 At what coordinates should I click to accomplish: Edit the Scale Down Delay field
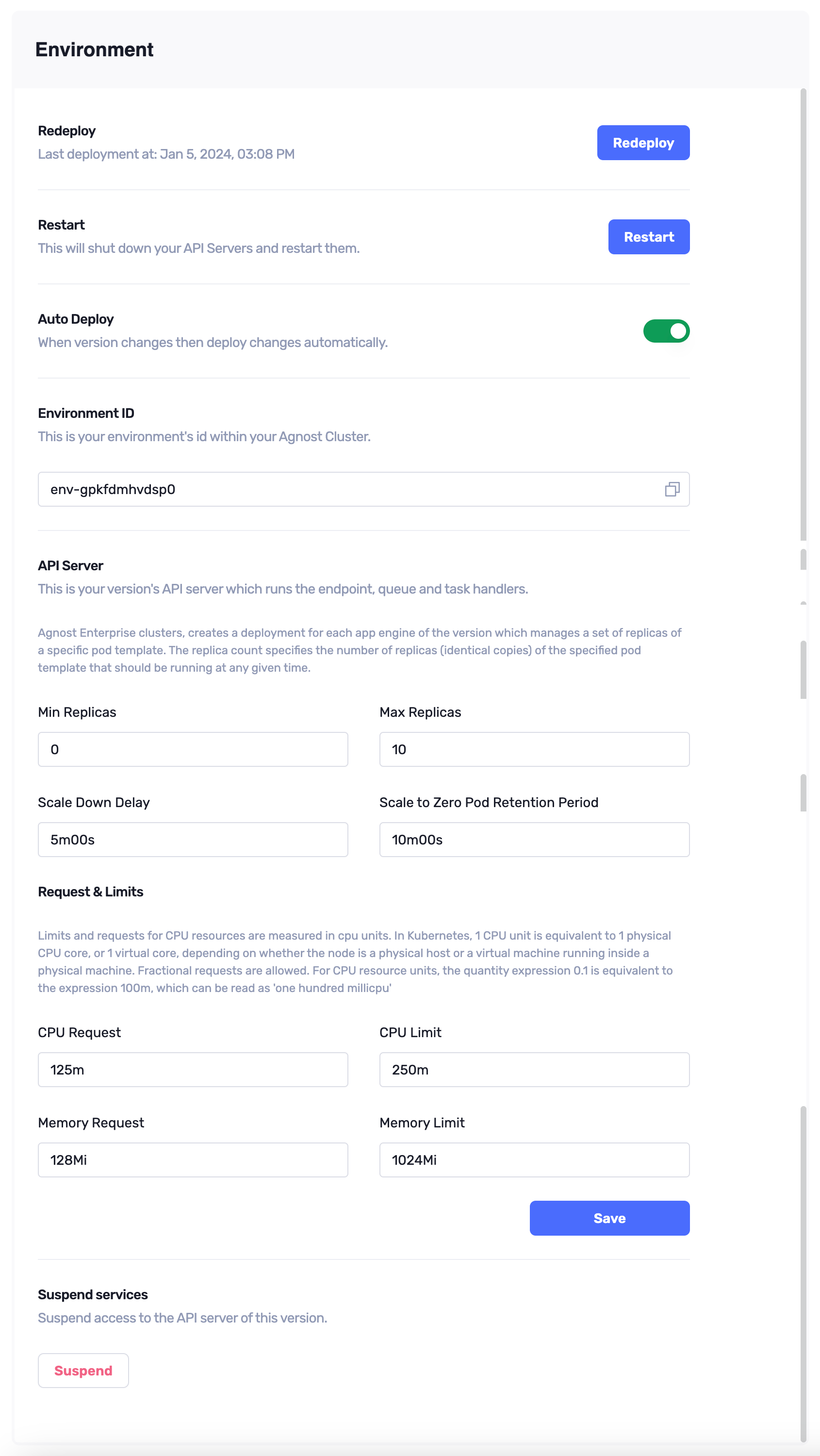193,839
